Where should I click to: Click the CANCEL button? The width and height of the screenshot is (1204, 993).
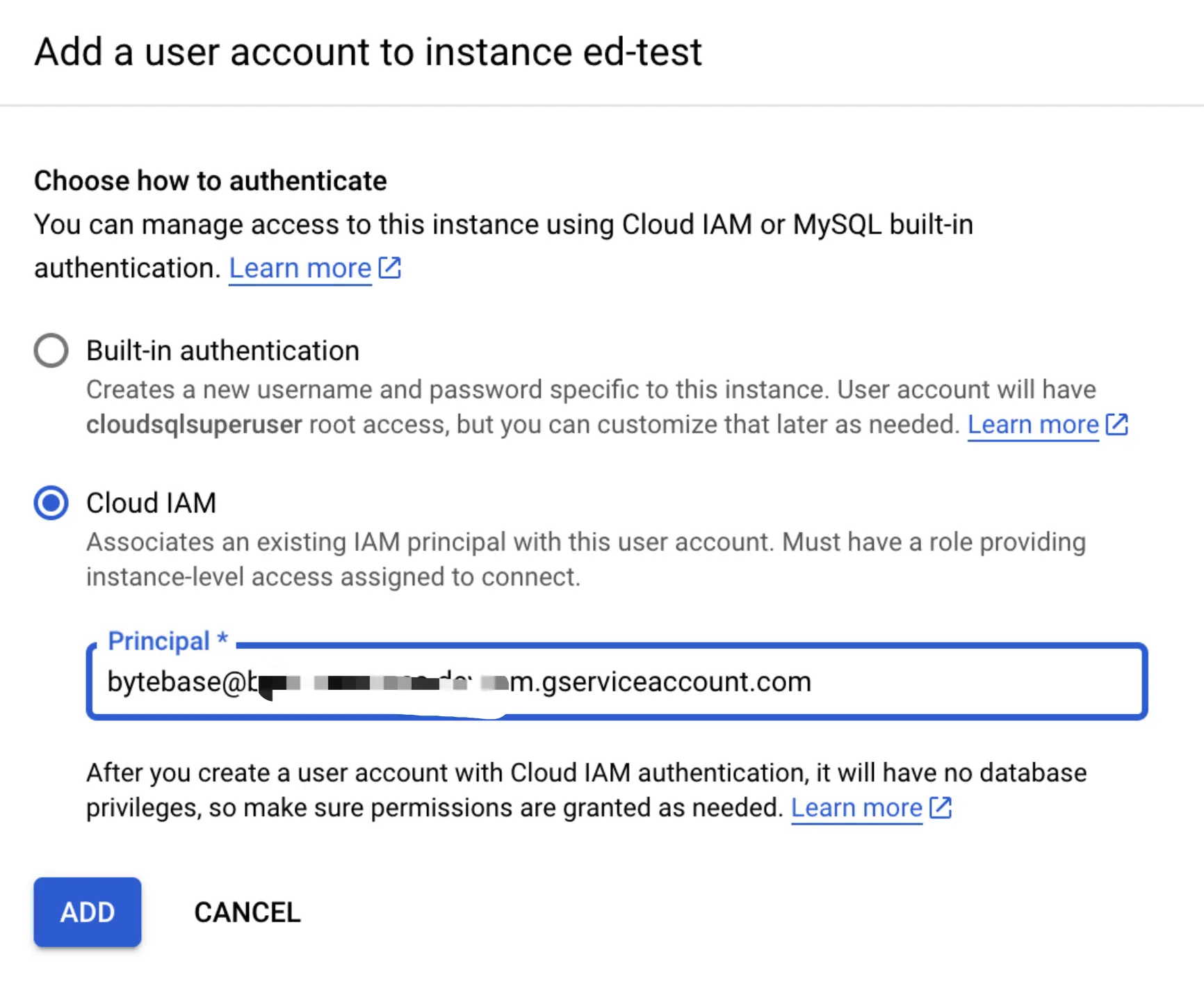point(247,912)
